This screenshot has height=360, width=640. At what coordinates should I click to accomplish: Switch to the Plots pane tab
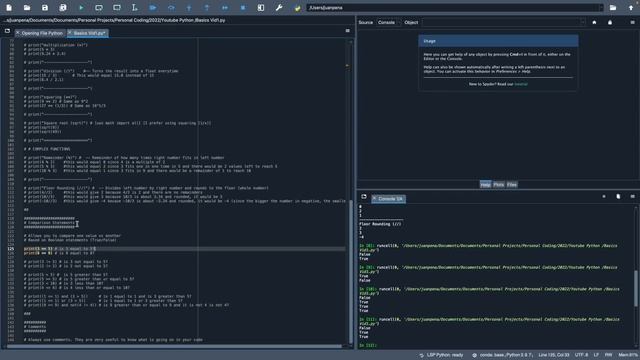(x=499, y=184)
